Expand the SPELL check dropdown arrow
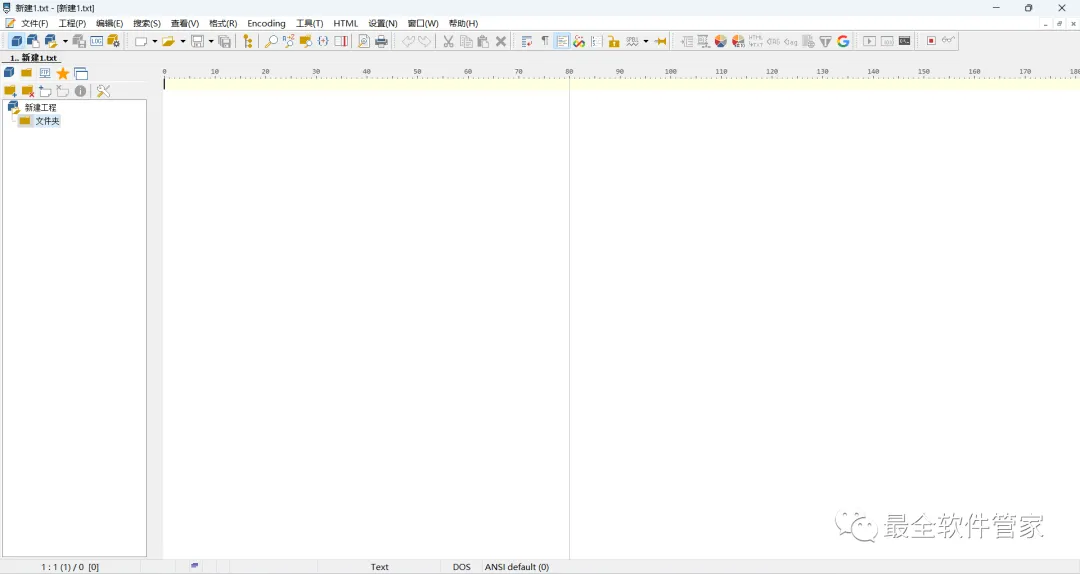Screen dimensions: 1080x574 pyautogui.click(x=646, y=41)
